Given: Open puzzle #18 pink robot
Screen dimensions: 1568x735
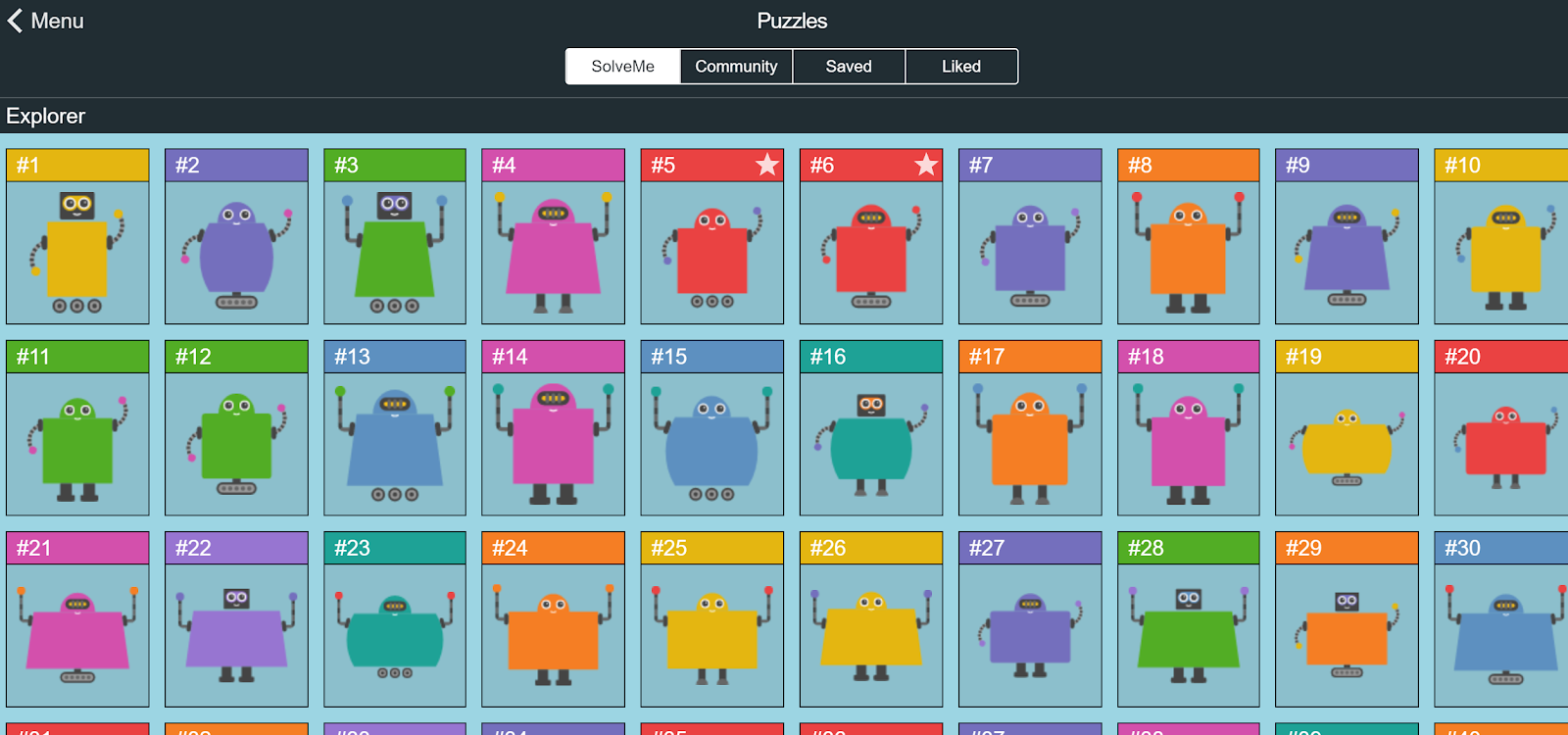Looking at the screenshot, I should (x=1189, y=428).
